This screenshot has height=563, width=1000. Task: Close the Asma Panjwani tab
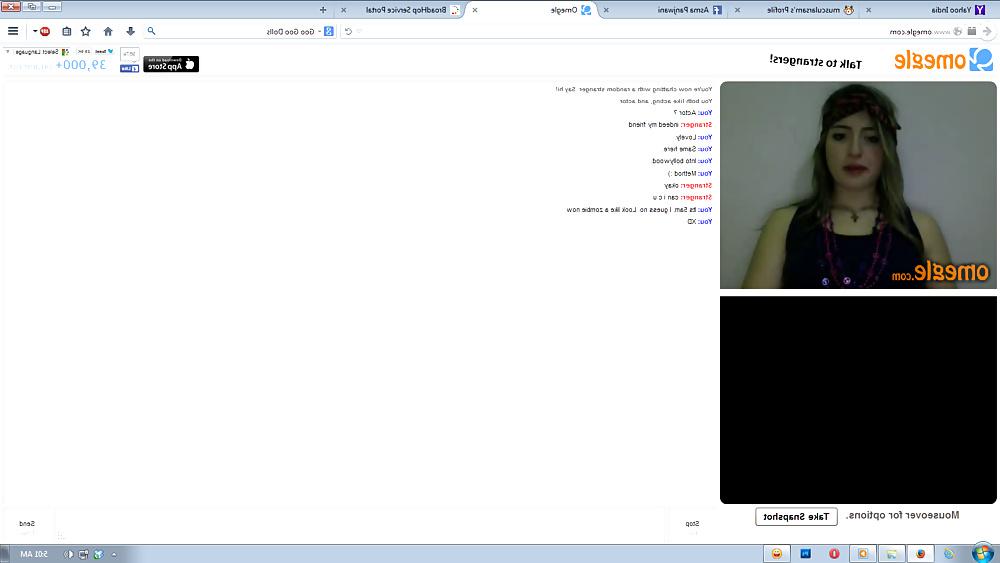pos(606,10)
